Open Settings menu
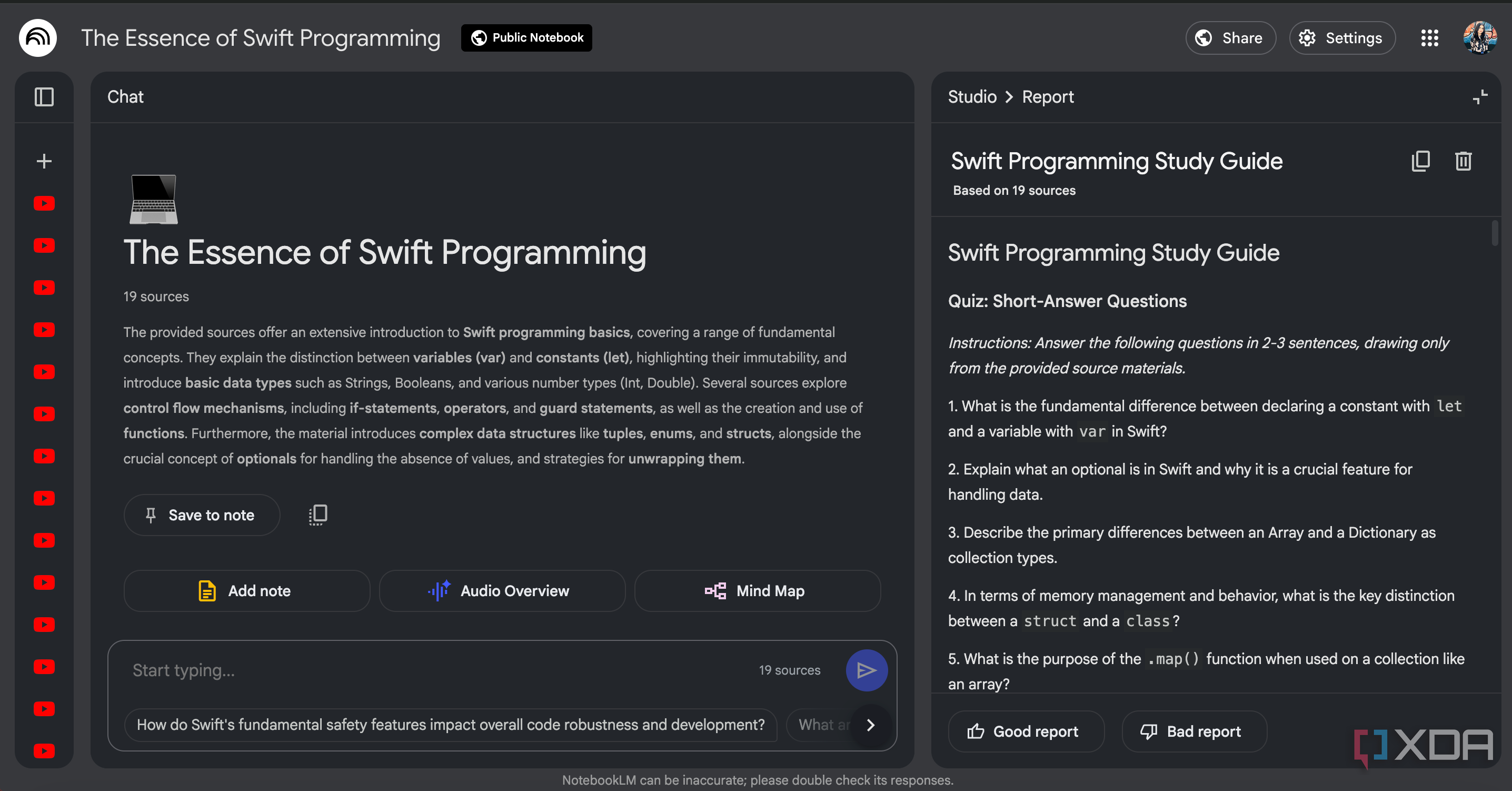Screen dimensions: 1512x791 1342,38
